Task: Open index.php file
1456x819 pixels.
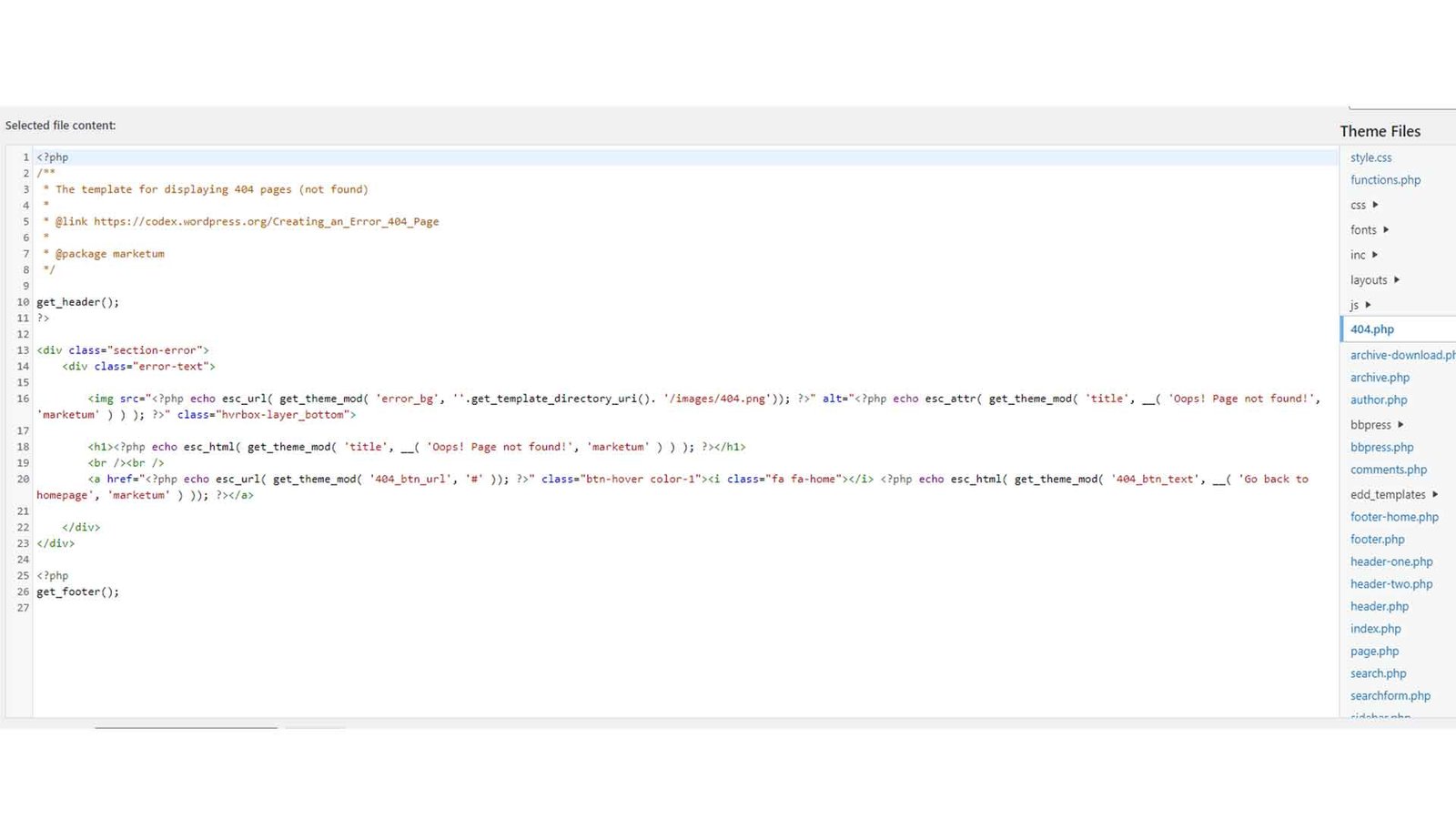Action: pyautogui.click(x=1376, y=629)
